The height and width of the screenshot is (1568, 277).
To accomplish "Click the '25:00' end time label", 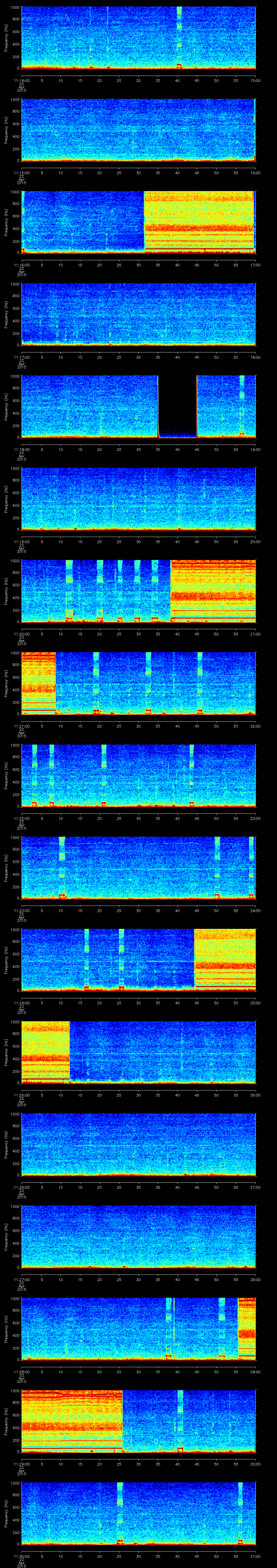I will pos(256,1003).
